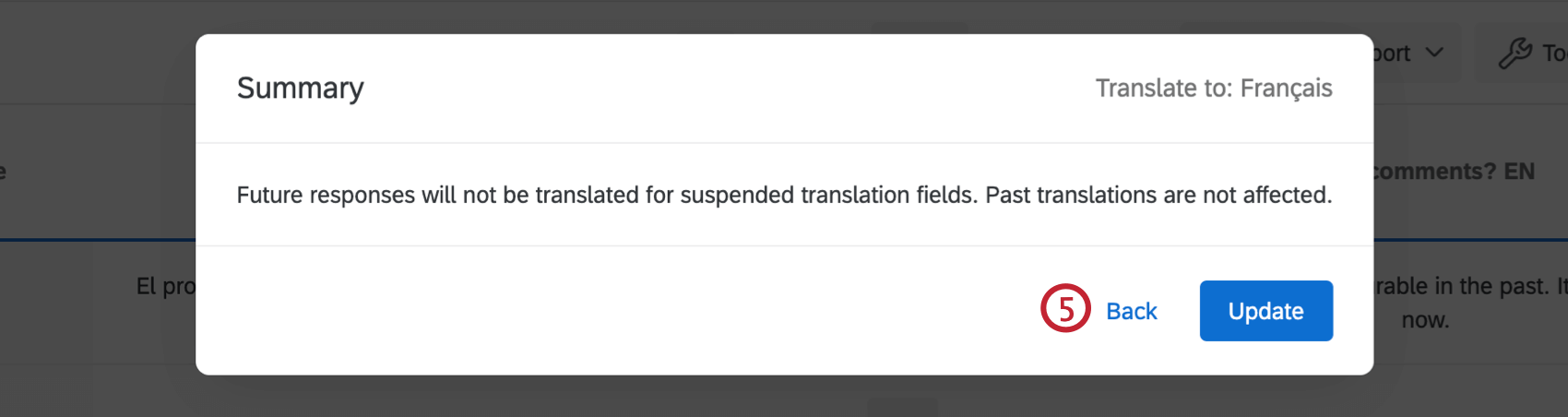Click the Summary dialog heading
1568x417 pixels.
(x=301, y=88)
